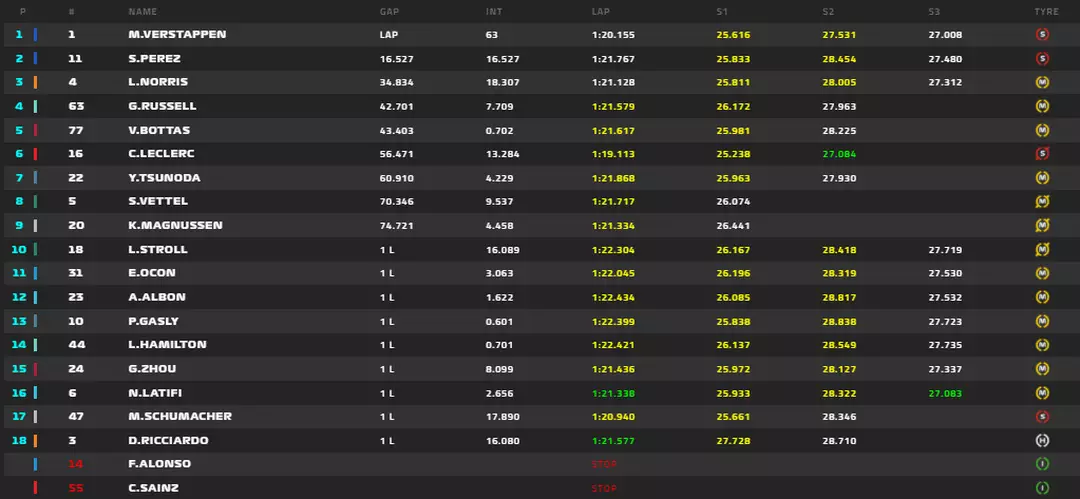Click Vettel's medium tyre icon
Screen dimensions: 1080x499
1043,202
